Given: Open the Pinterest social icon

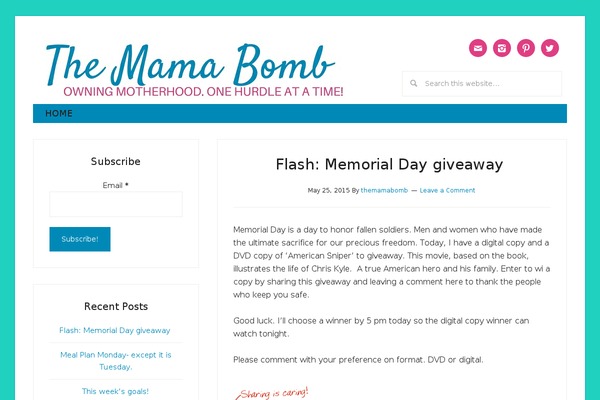Looking at the screenshot, I should (x=526, y=48).
